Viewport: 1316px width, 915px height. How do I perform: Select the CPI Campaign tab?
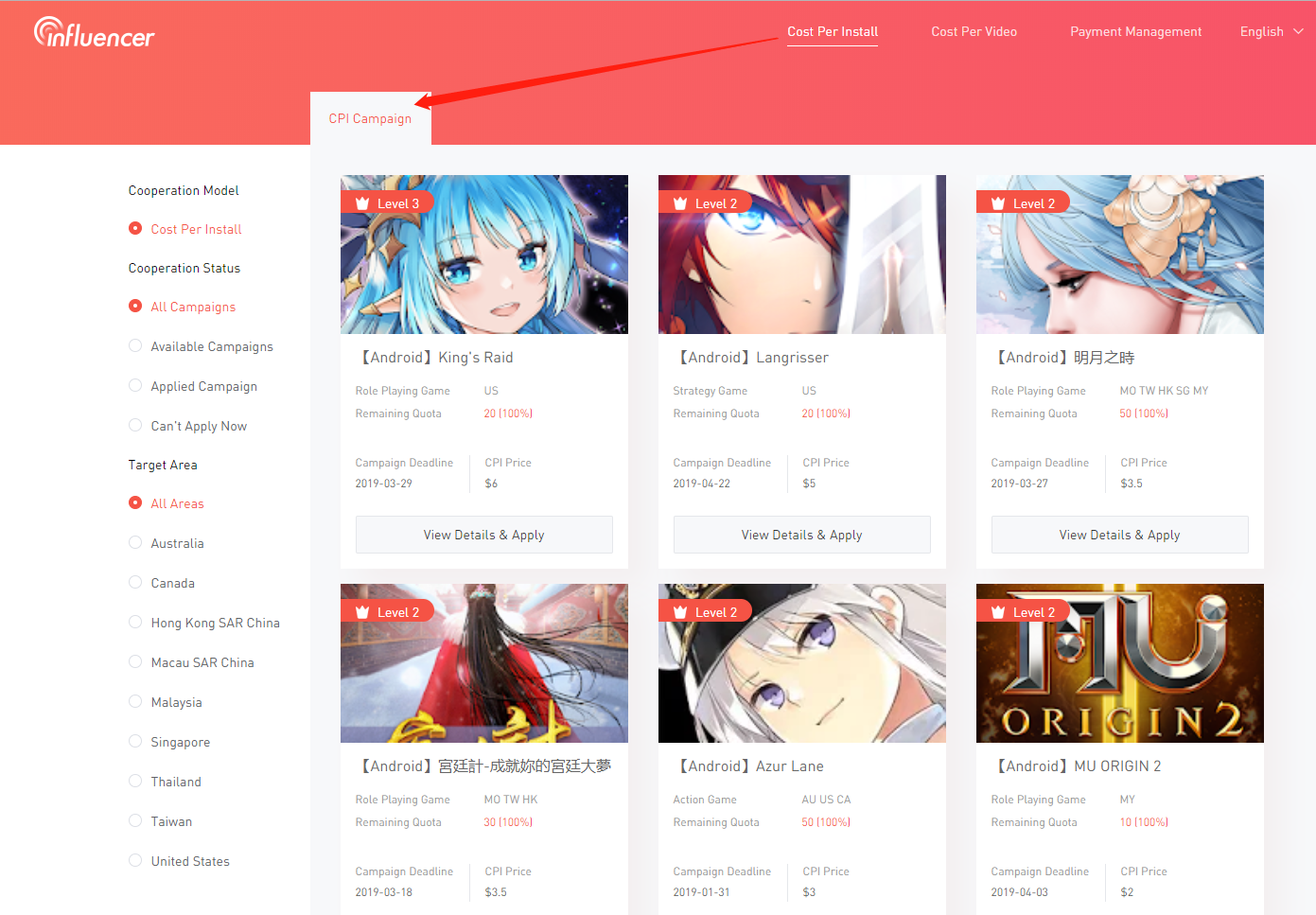[x=370, y=118]
